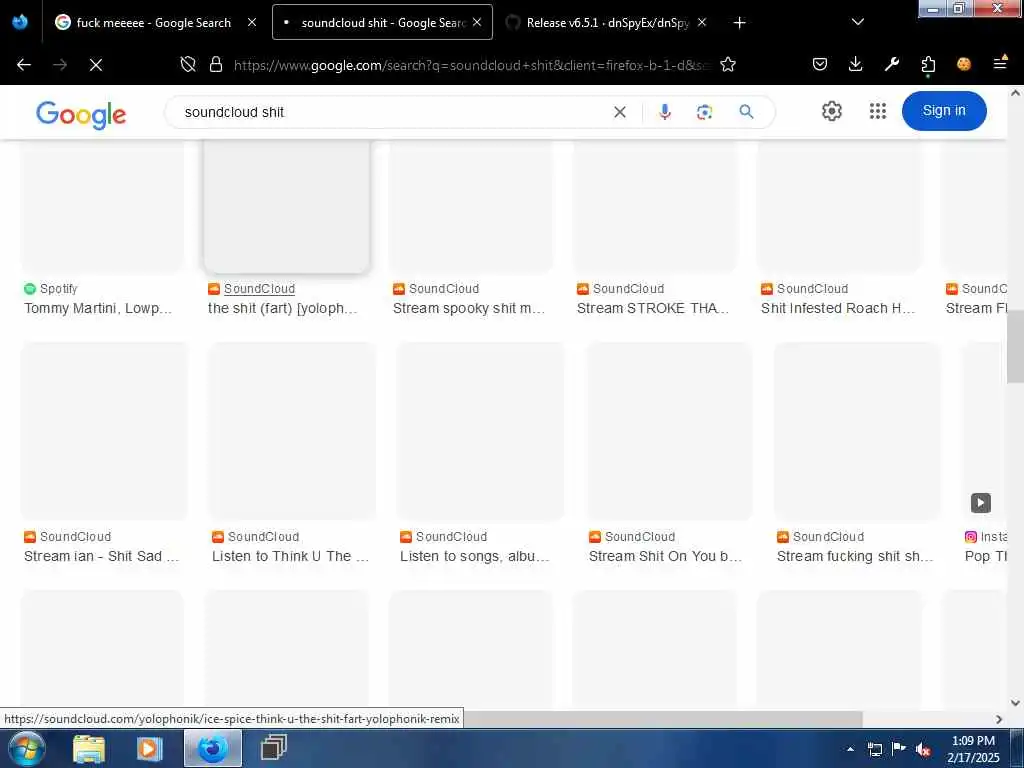The width and height of the screenshot is (1024, 768).
Task: Open 'Stream fucking shit sh...' result
Action: pyautogui.click(x=855, y=556)
